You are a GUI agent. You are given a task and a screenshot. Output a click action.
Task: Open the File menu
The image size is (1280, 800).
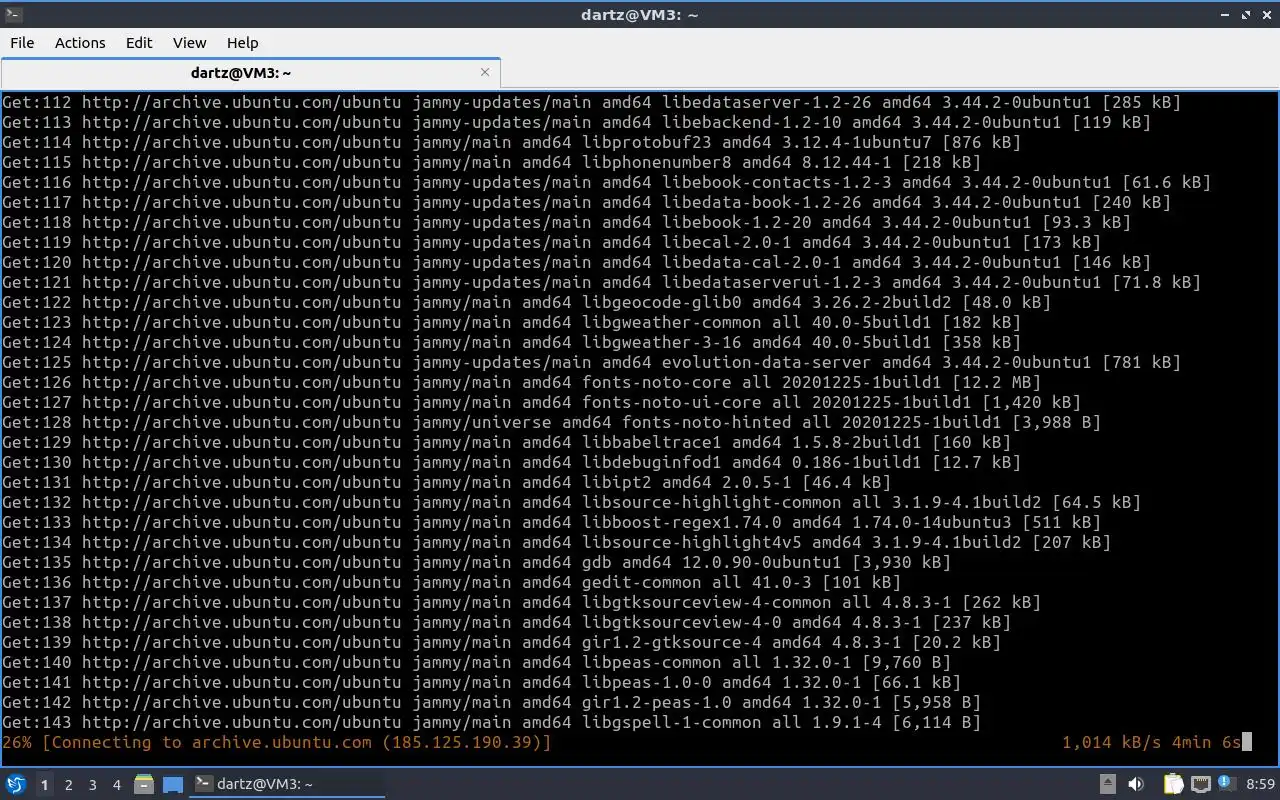coord(22,42)
